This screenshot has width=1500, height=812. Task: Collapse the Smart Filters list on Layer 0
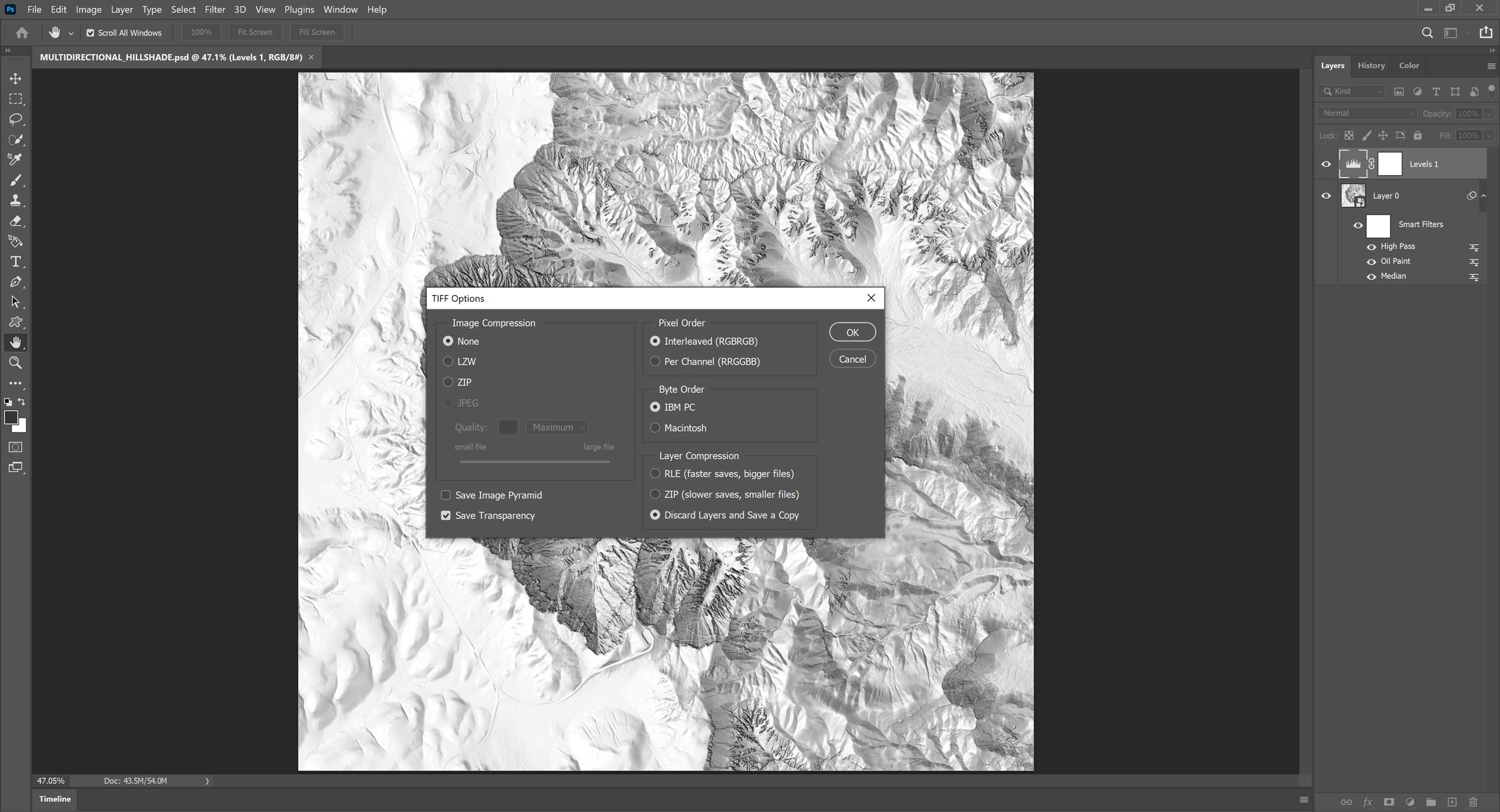[1484, 195]
